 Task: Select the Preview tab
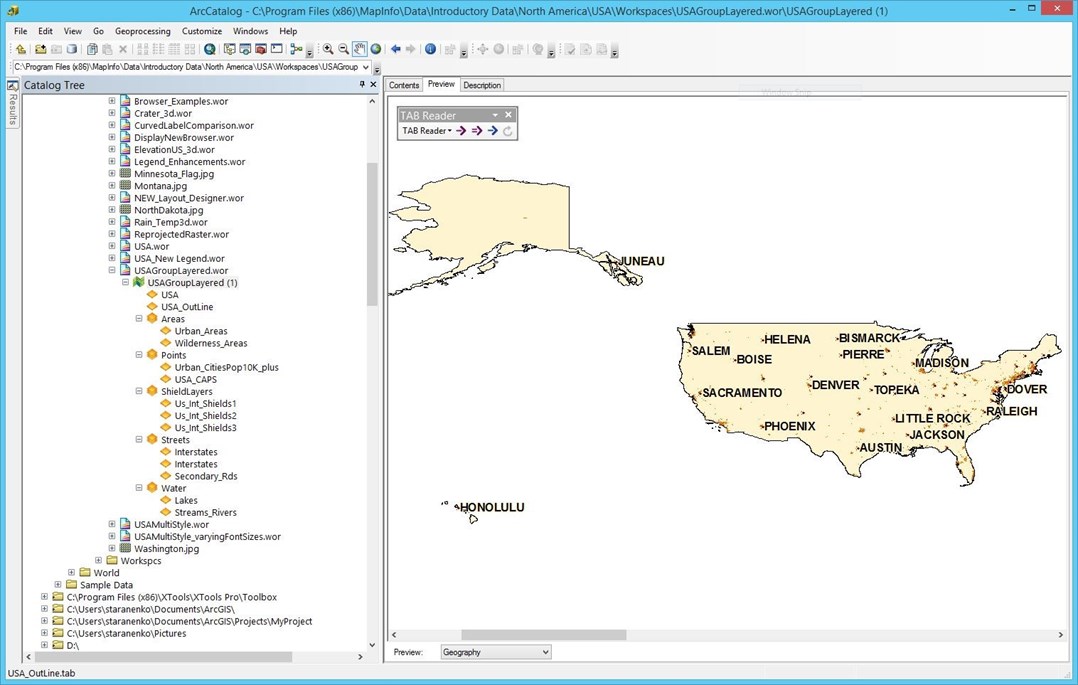(441, 85)
